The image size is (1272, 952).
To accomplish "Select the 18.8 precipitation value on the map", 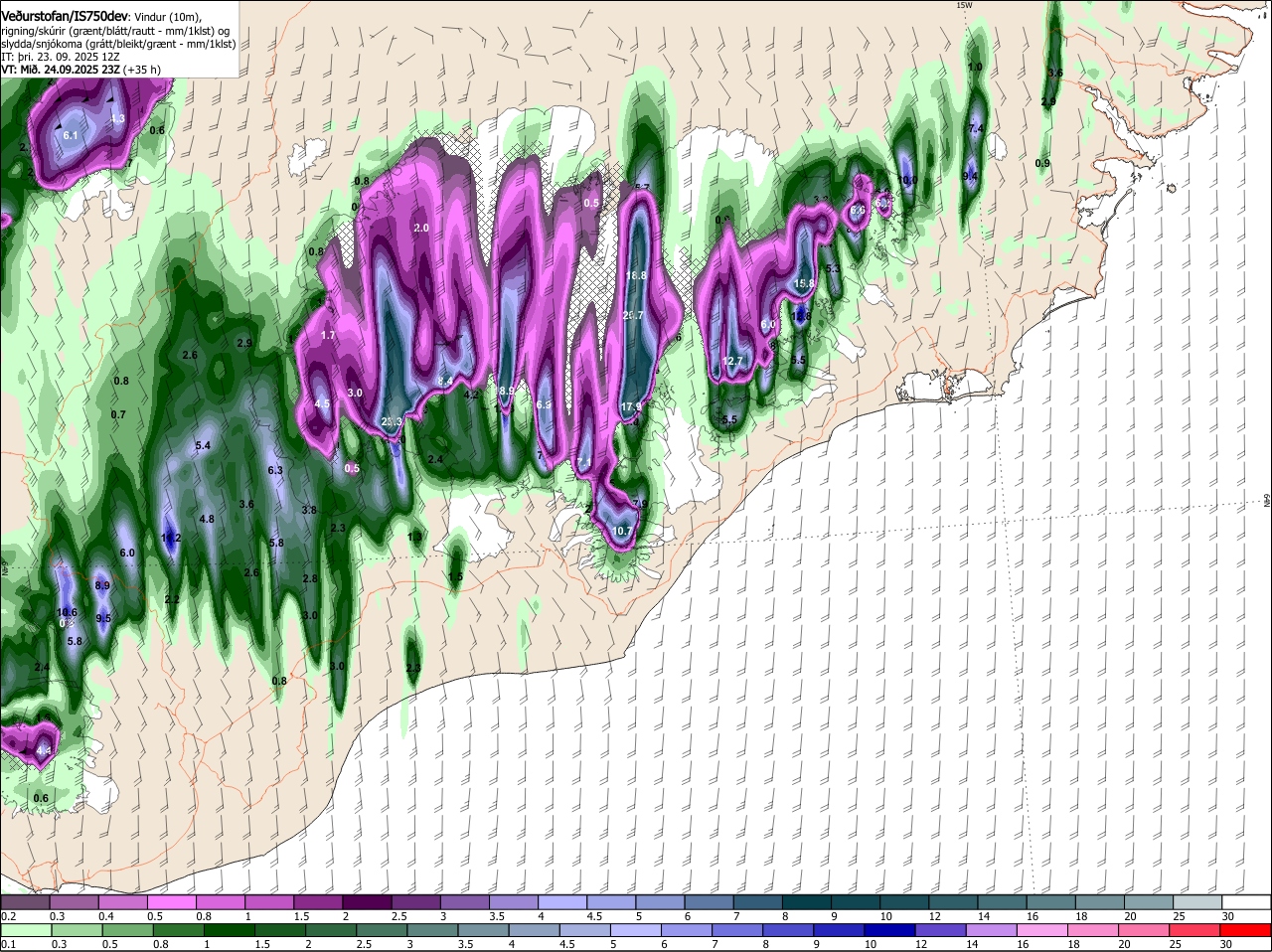I will pyautogui.click(x=636, y=275).
